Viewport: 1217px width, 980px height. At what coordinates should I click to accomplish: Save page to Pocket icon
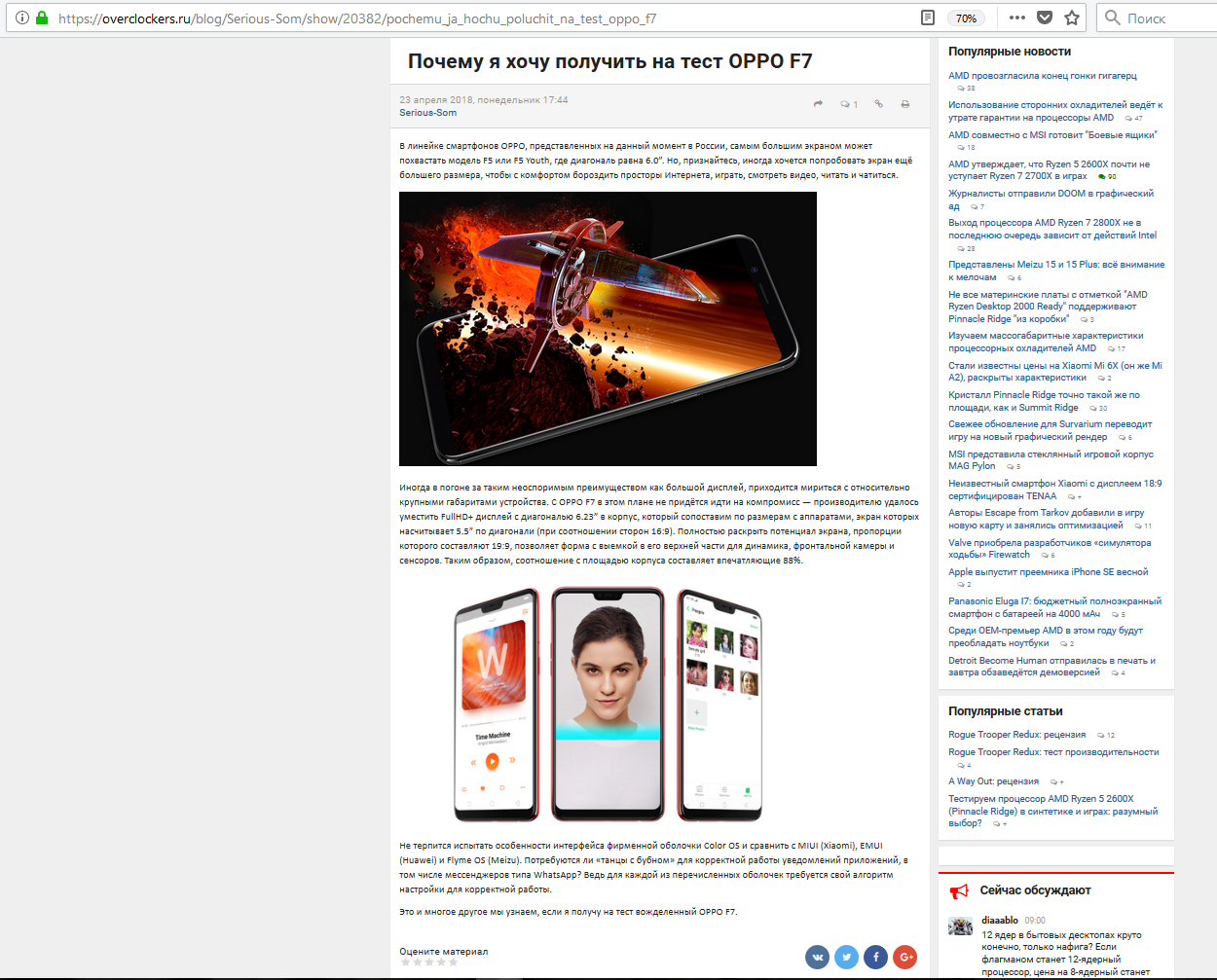coord(1045,18)
